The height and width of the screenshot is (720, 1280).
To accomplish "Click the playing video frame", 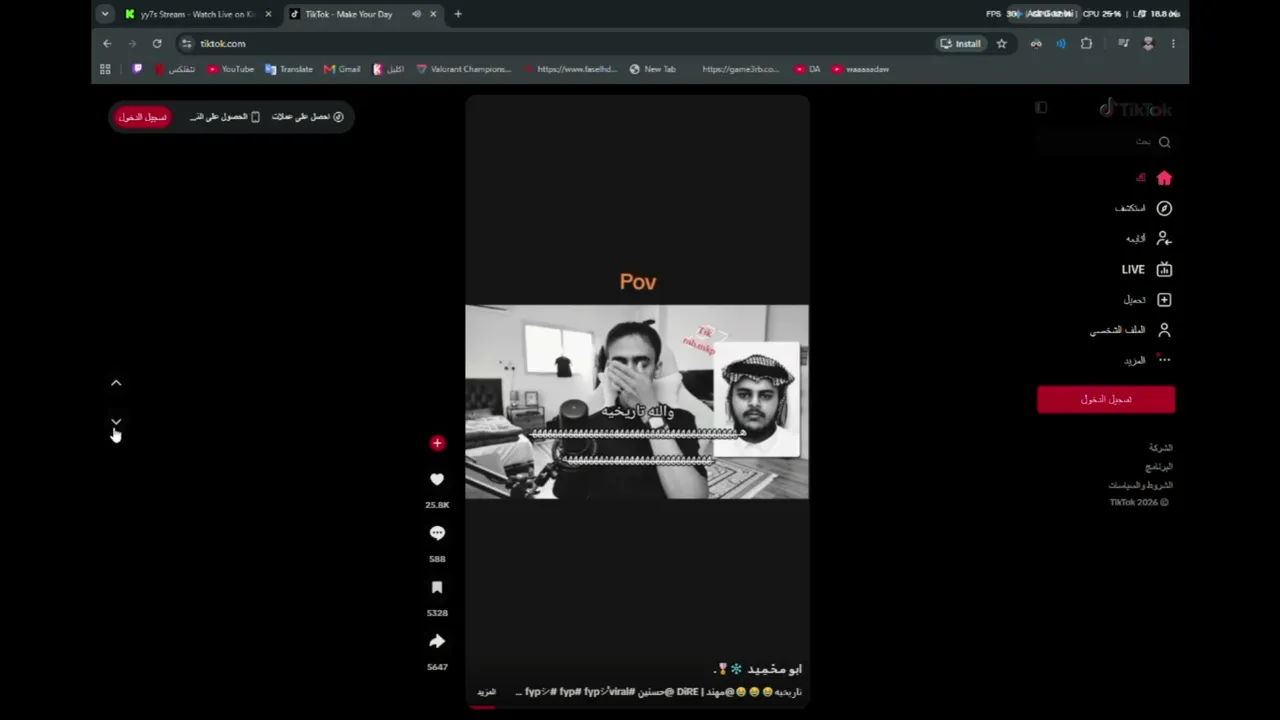I will 637,401.
